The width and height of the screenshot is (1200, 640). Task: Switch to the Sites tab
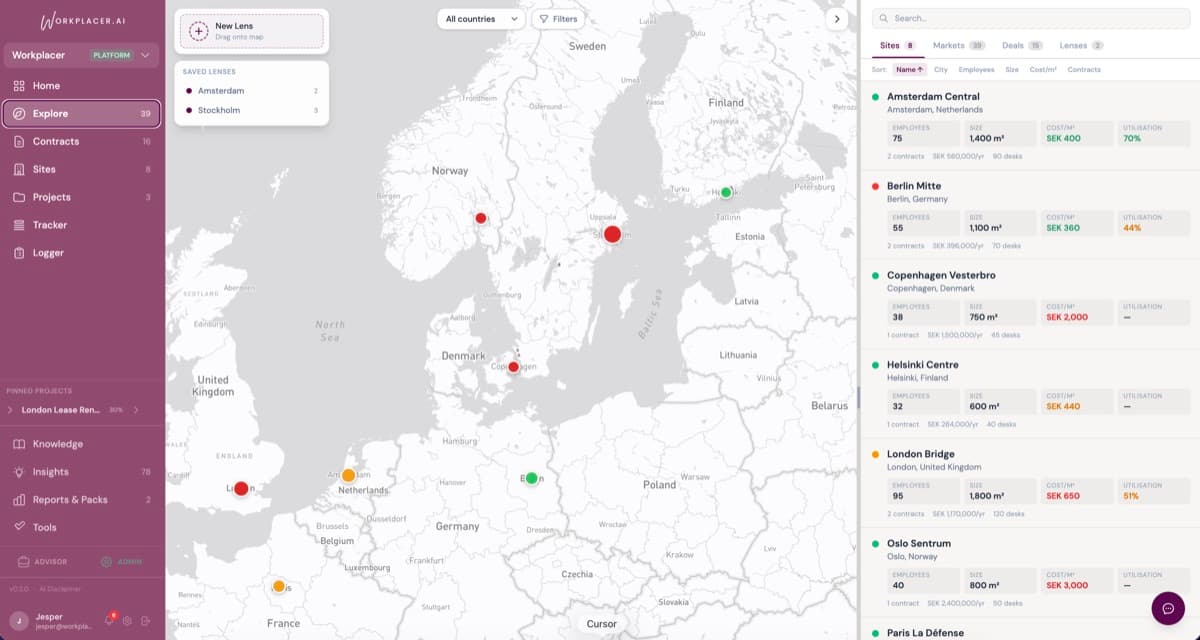897,46
